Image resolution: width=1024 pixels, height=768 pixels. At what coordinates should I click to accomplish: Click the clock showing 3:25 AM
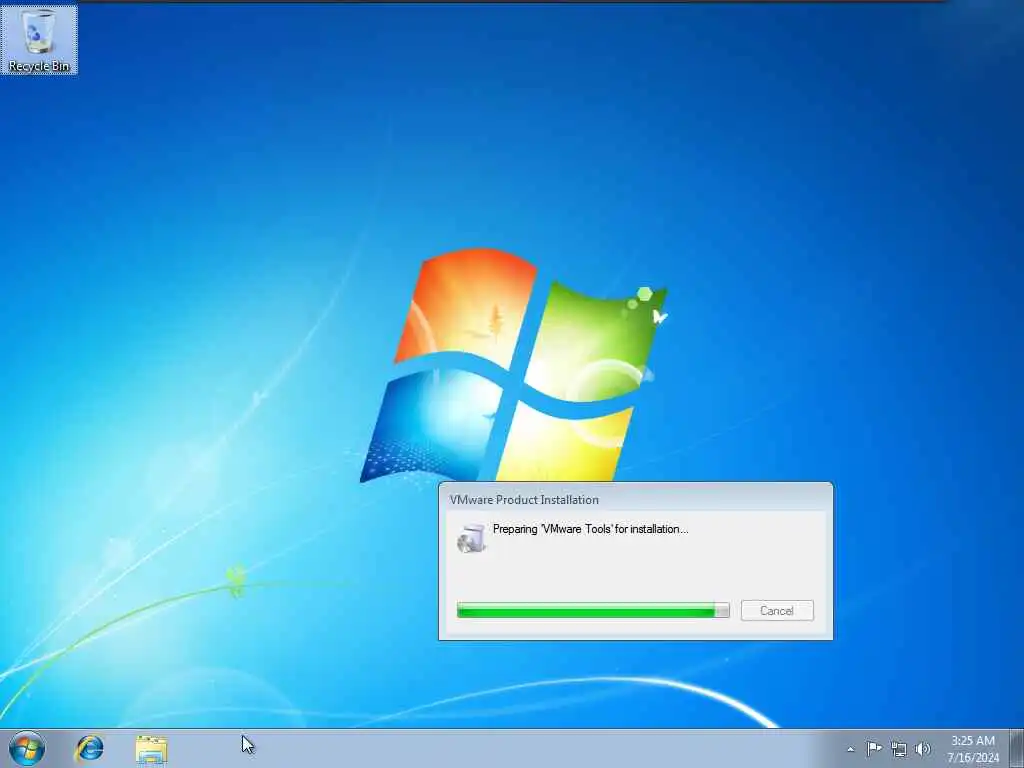click(972, 749)
